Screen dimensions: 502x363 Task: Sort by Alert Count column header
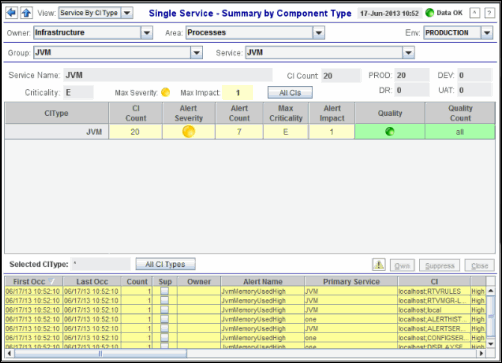point(239,113)
